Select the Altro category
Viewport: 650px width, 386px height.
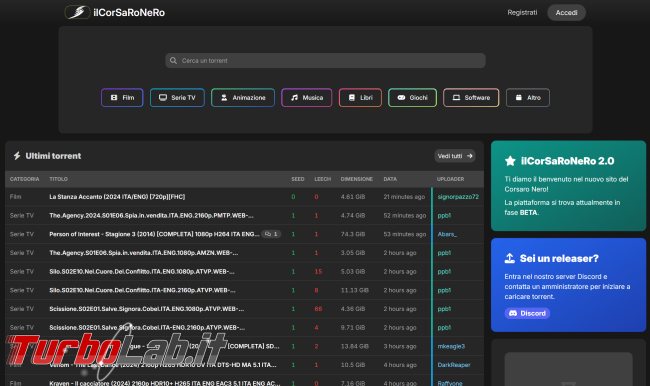click(x=528, y=97)
